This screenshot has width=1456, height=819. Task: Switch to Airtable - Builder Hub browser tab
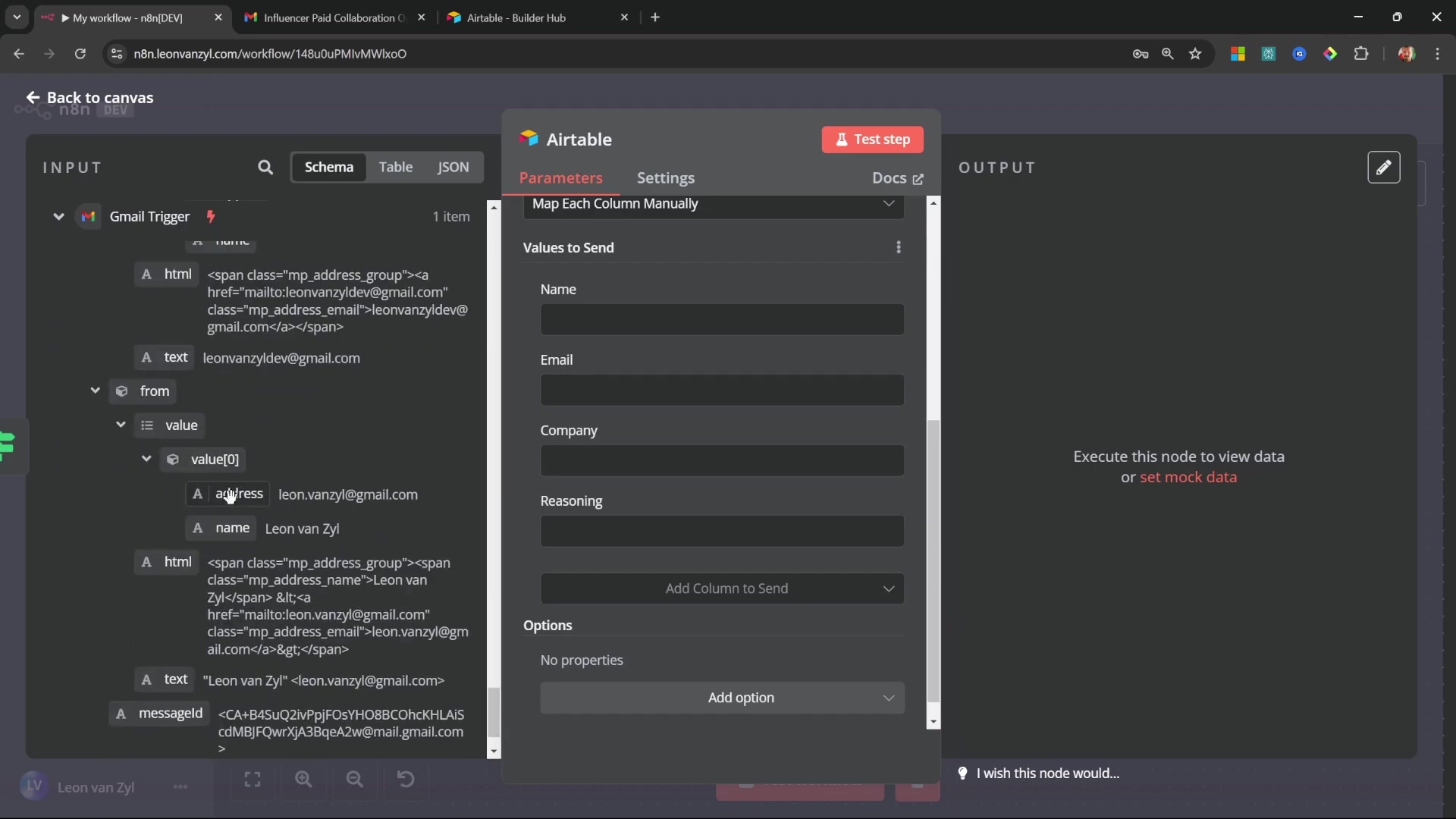tap(516, 17)
